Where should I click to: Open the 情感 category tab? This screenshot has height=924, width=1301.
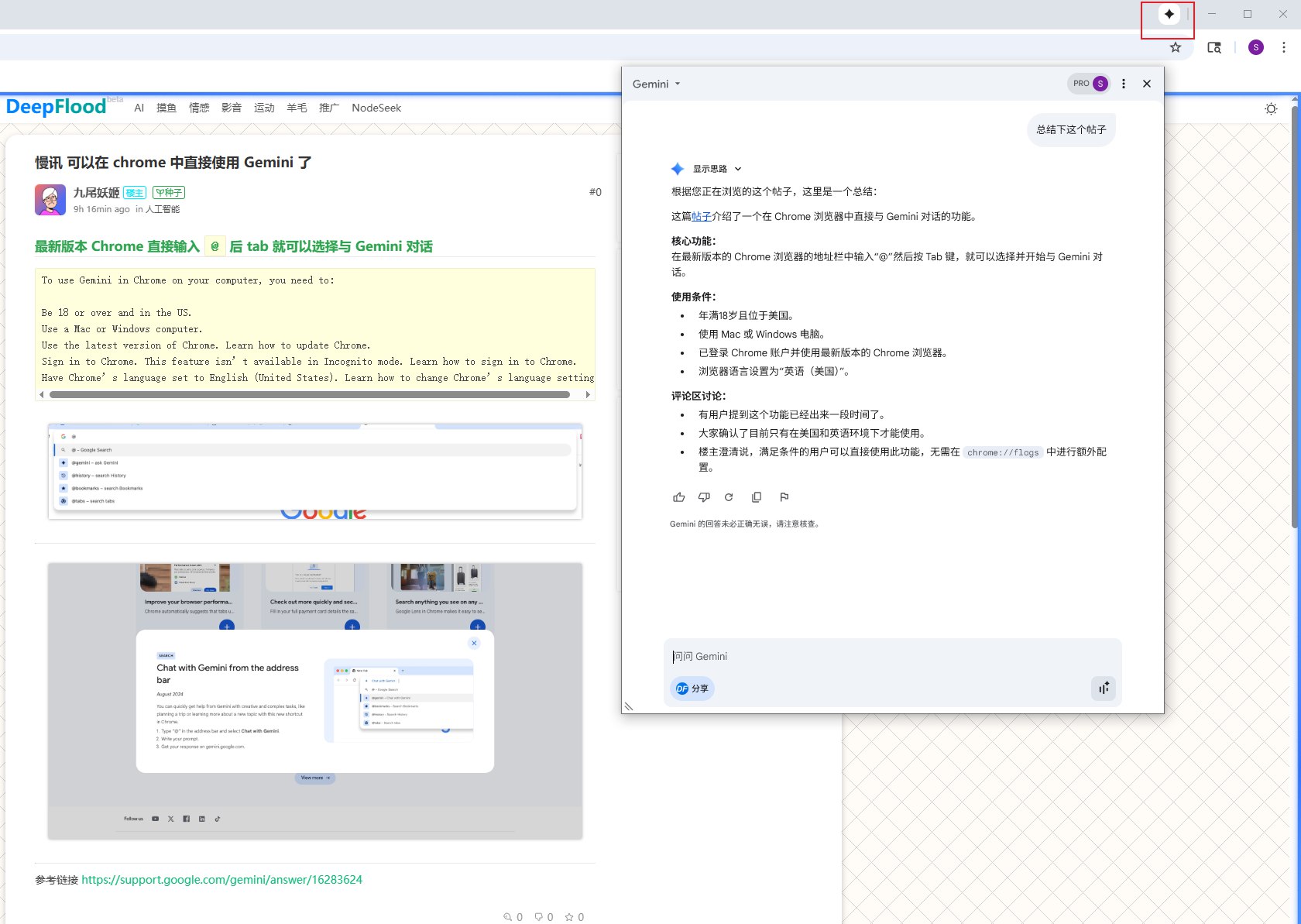[199, 108]
